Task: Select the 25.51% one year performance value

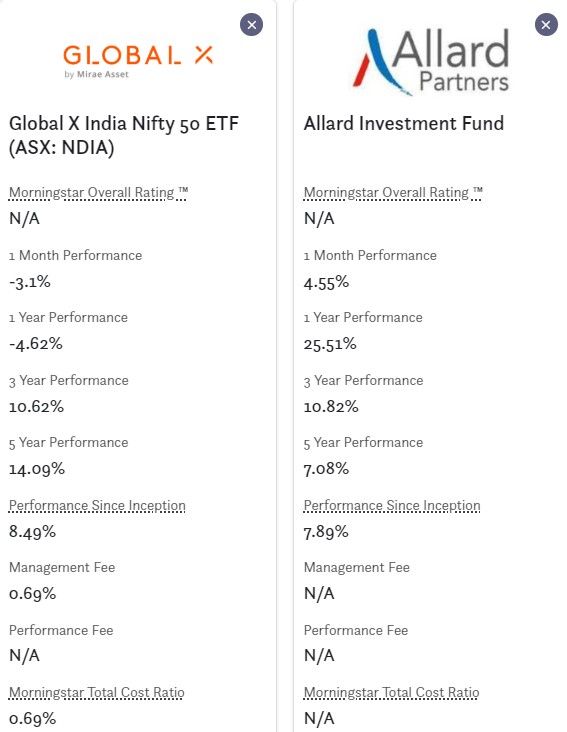Action: point(330,345)
